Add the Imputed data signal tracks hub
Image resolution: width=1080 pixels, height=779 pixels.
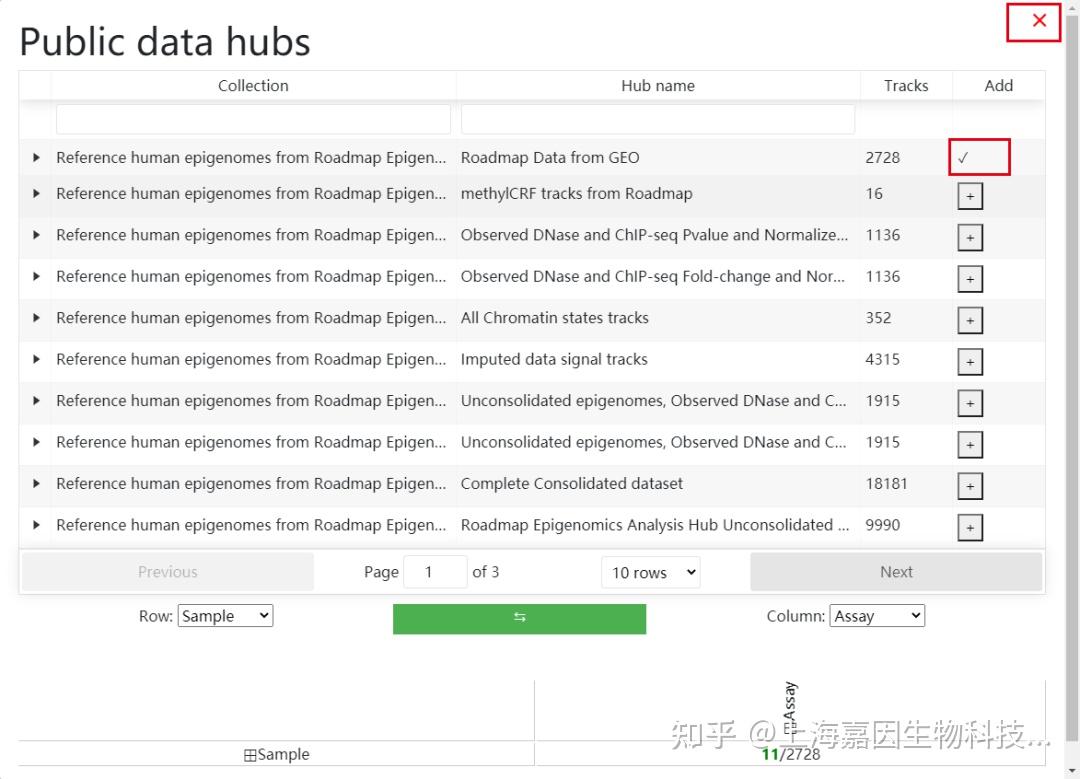tap(969, 361)
